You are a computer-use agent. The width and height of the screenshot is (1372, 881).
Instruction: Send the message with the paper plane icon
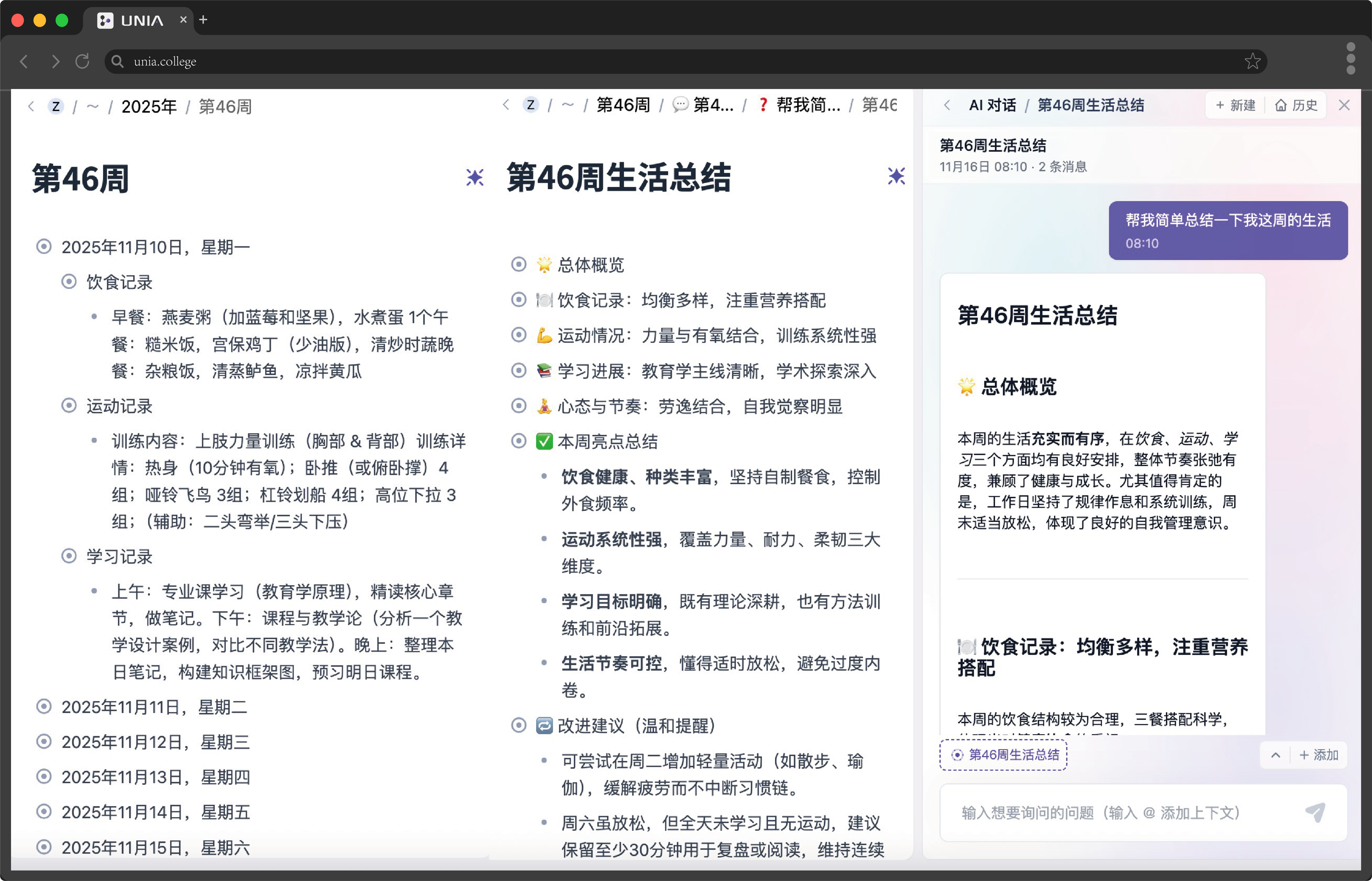[1315, 812]
